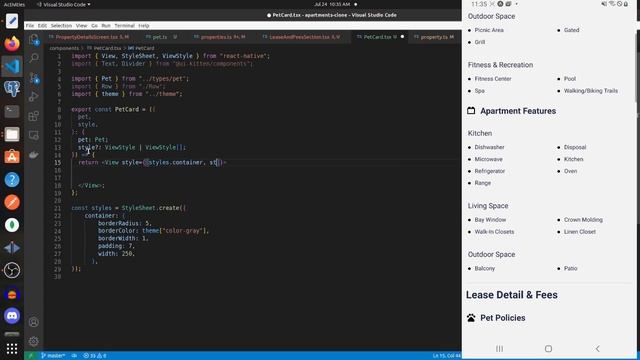Open the pgAdmin elephant icon in dock

pyautogui.click(x=12, y=89)
